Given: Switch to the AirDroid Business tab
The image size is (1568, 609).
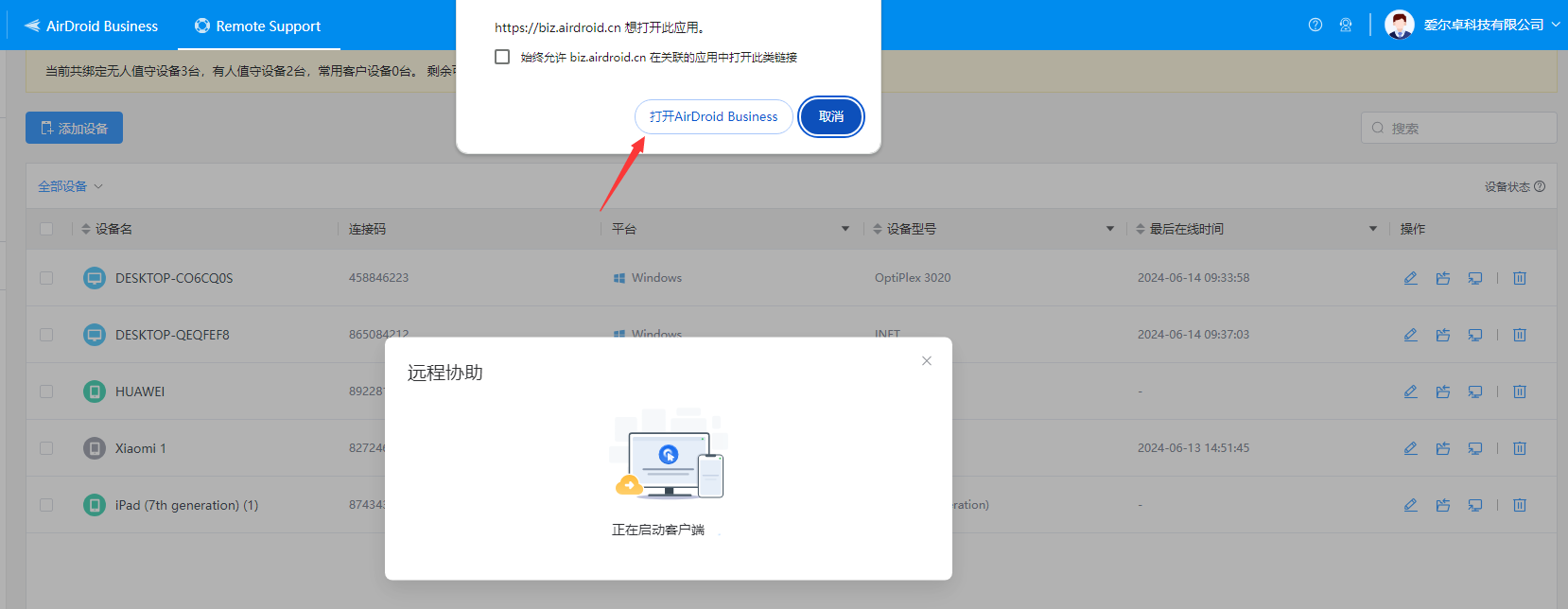Looking at the screenshot, I should (91, 26).
